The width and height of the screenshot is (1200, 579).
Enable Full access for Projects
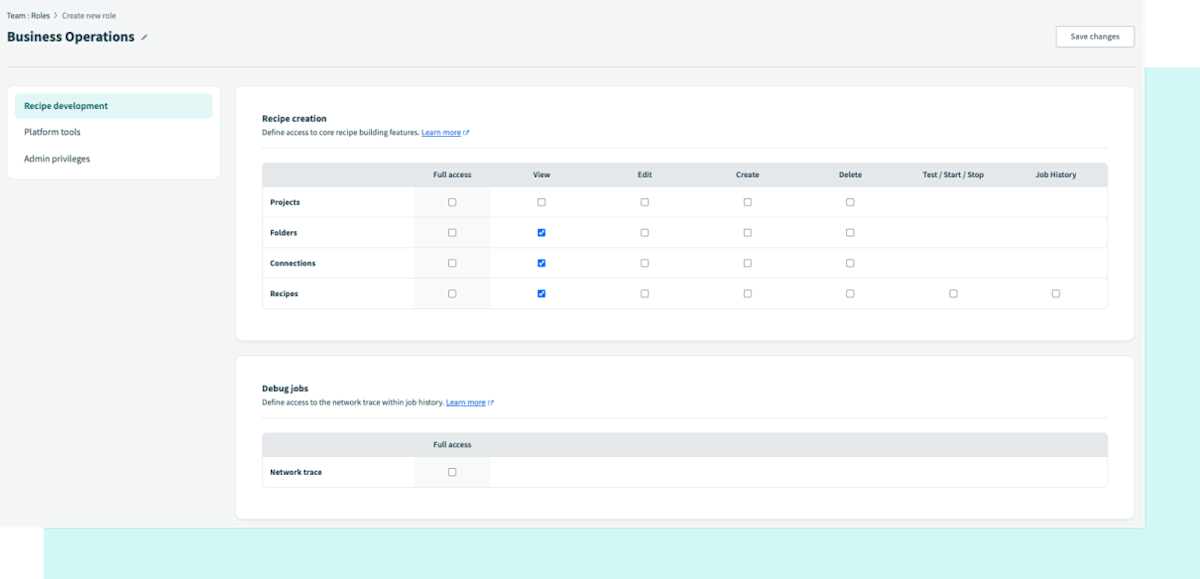click(x=452, y=202)
